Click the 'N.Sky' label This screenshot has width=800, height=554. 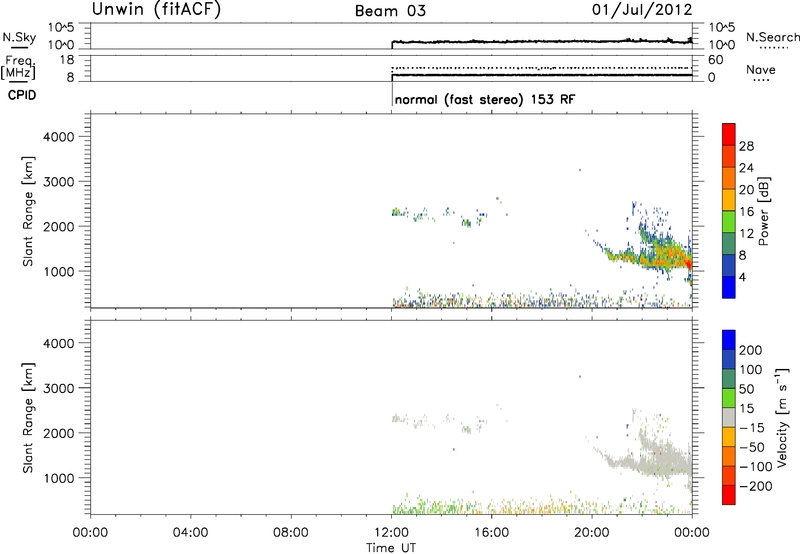click(19, 37)
